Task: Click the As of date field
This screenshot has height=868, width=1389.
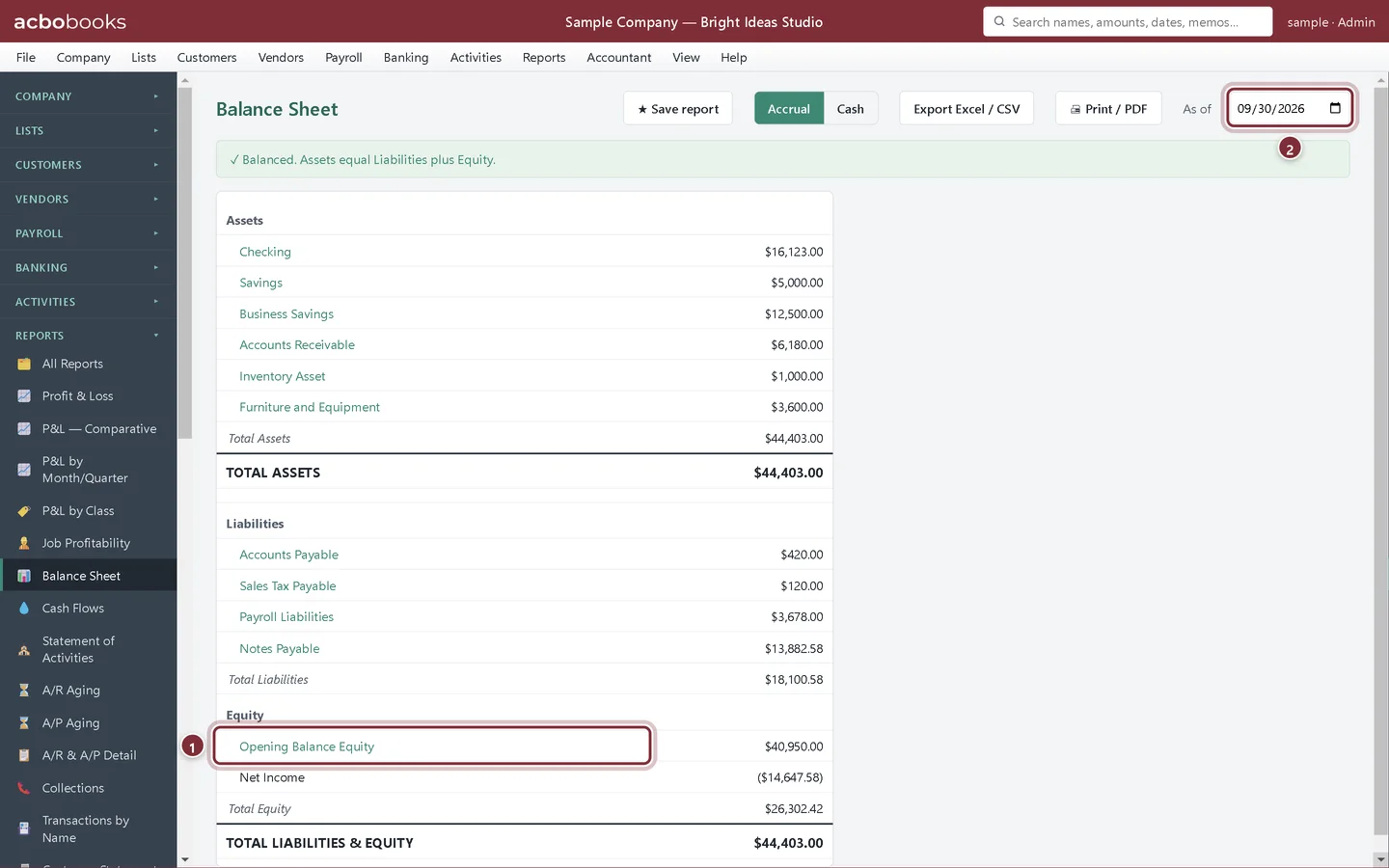Action: (x=1289, y=108)
